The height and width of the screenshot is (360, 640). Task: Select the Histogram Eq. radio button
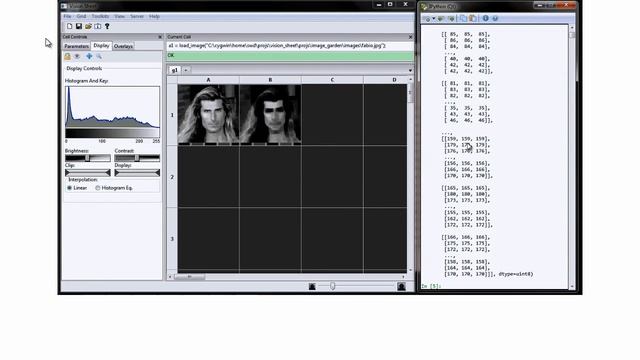pos(98,188)
